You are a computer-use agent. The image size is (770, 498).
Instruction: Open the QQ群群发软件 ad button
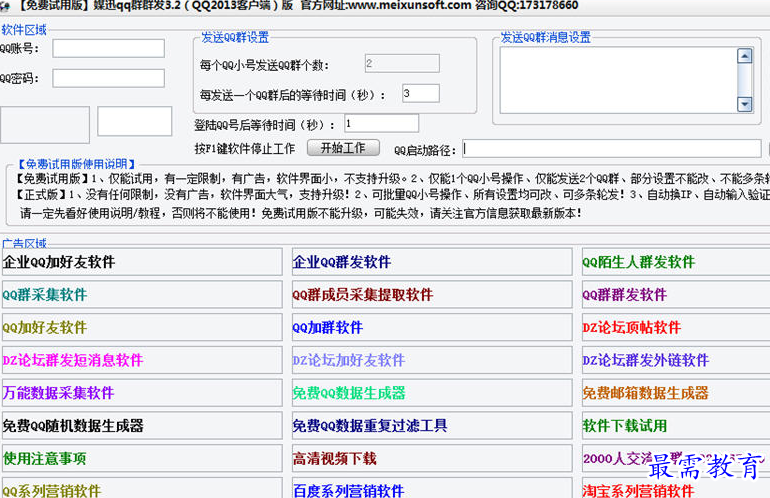pyautogui.click(x=676, y=295)
